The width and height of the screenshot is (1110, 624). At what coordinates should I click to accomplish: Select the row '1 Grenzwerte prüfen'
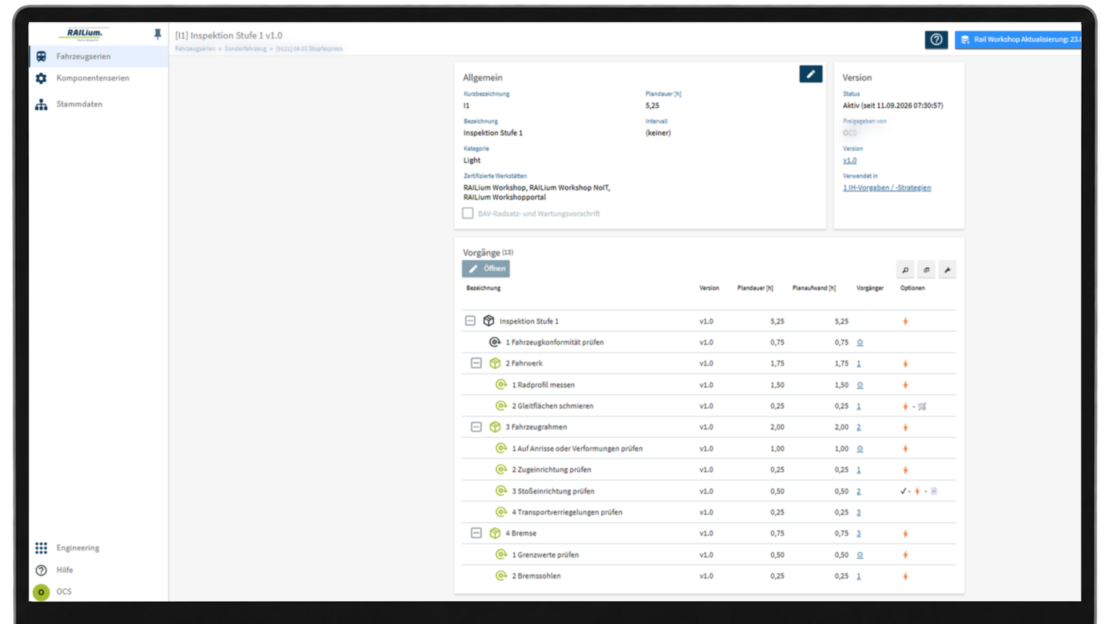click(709, 555)
